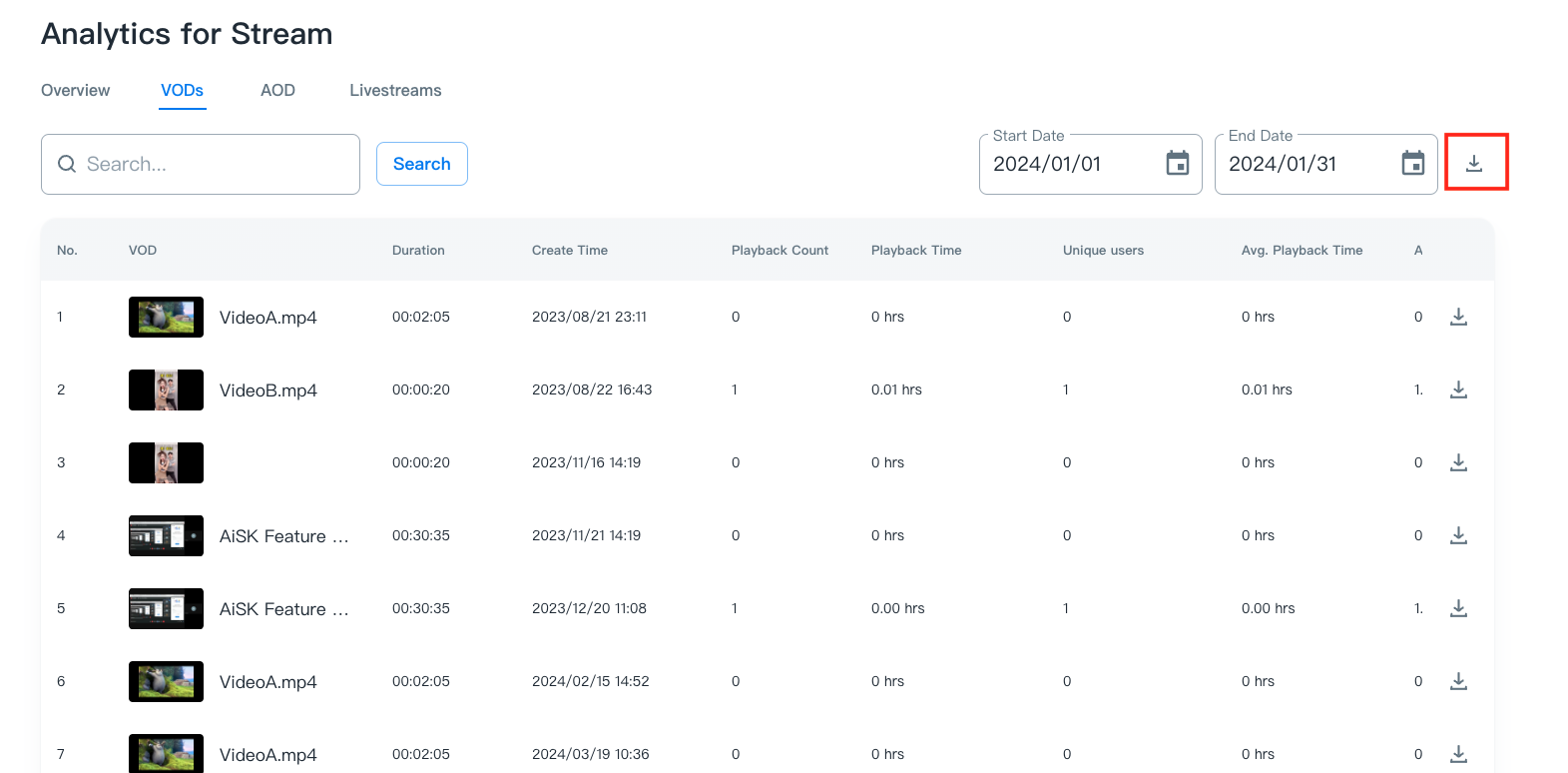Download analytics for row 3 video

pos(1458,462)
